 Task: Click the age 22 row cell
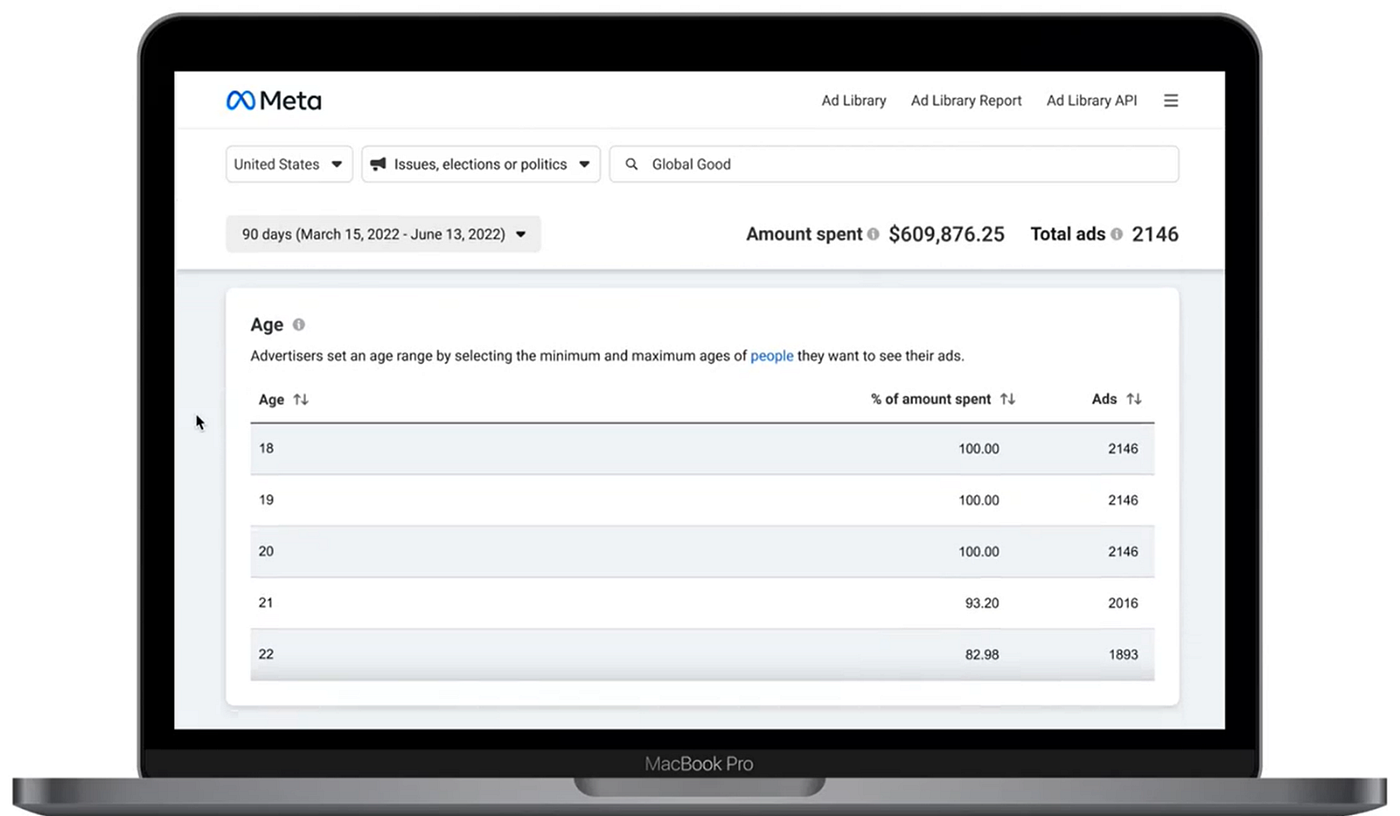(266, 654)
